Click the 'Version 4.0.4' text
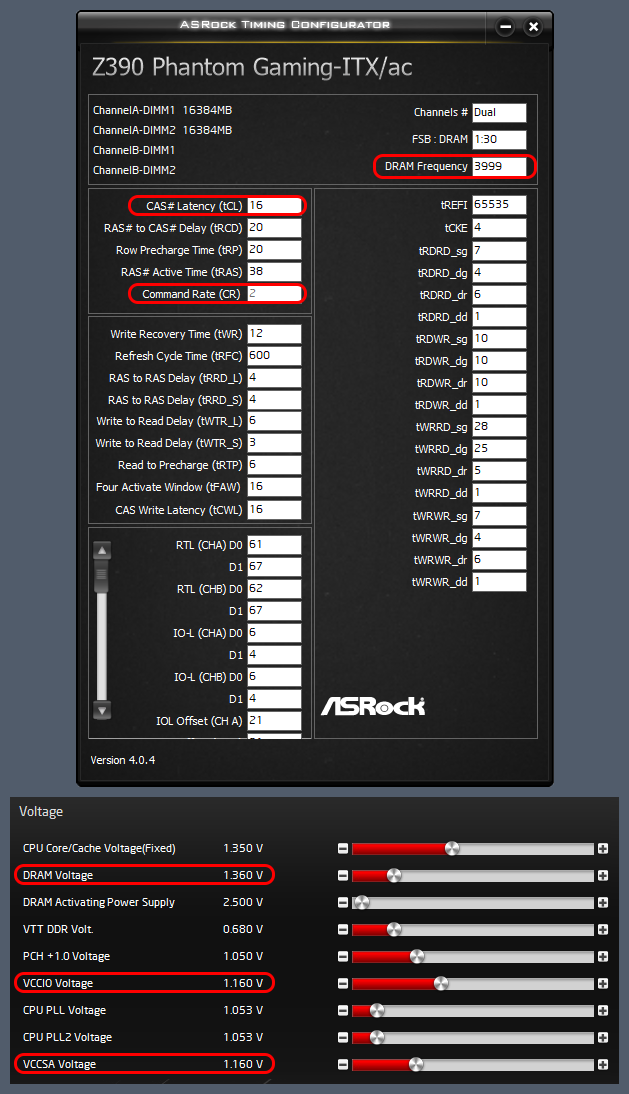629x1094 pixels. click(123, 760)
